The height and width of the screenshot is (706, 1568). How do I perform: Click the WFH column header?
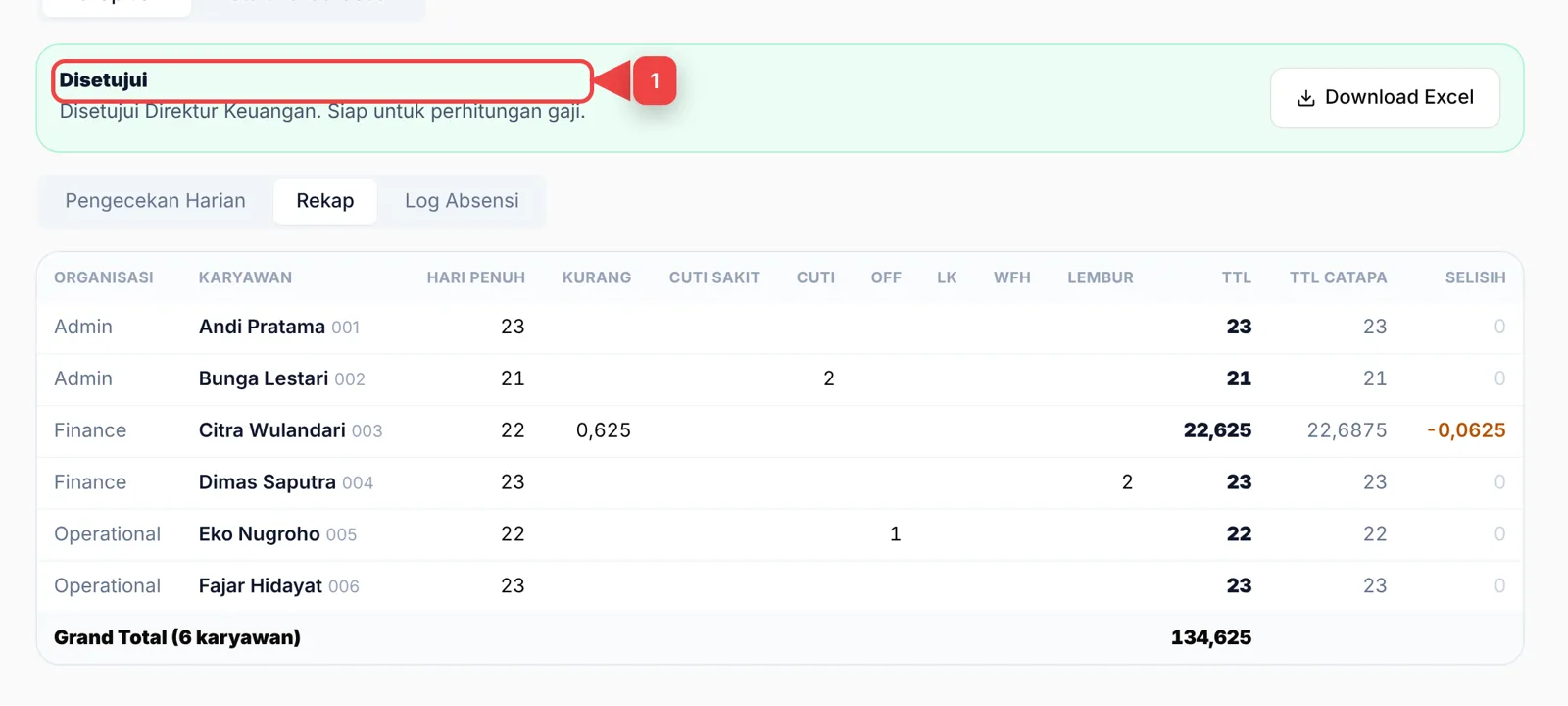click(1012, 277)
